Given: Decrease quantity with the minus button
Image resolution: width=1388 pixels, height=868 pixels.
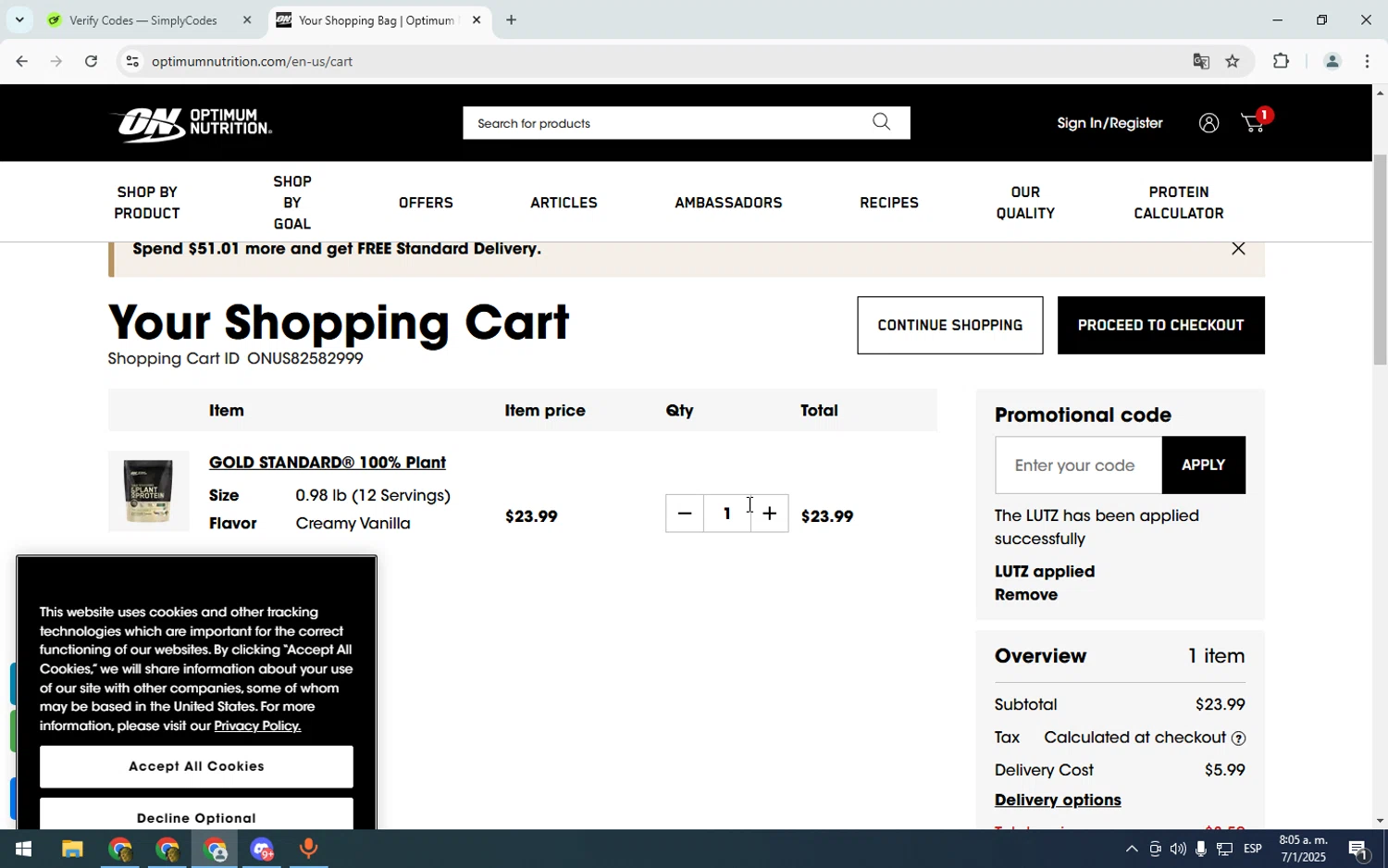Looking at the screenshot, I should (685, 514).
